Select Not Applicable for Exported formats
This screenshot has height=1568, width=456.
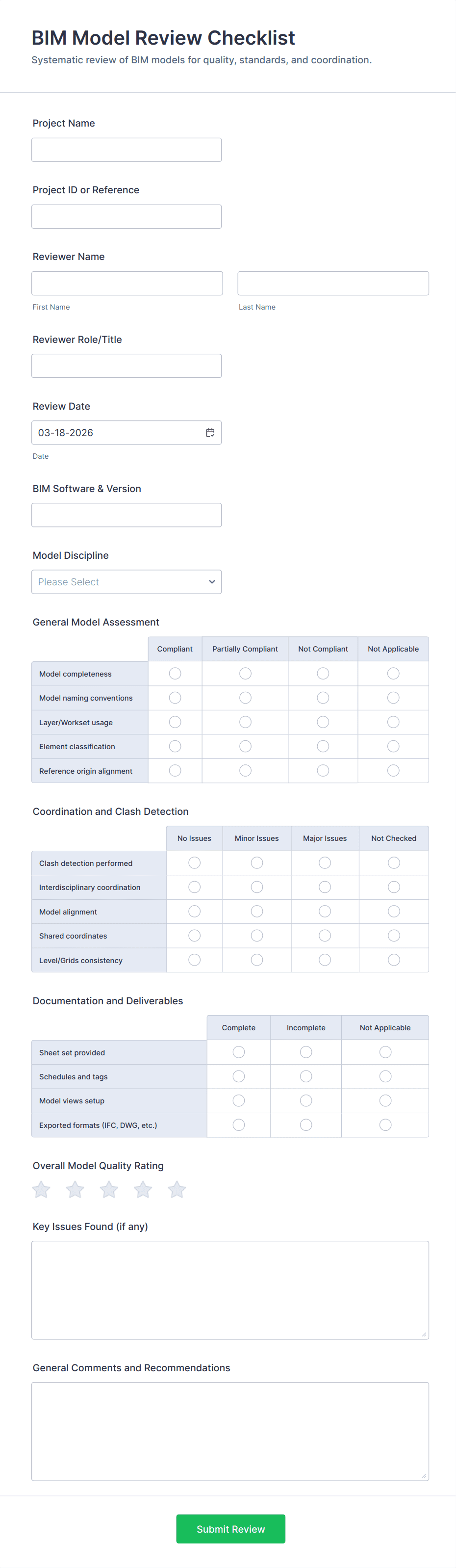tap(385, 1125)
